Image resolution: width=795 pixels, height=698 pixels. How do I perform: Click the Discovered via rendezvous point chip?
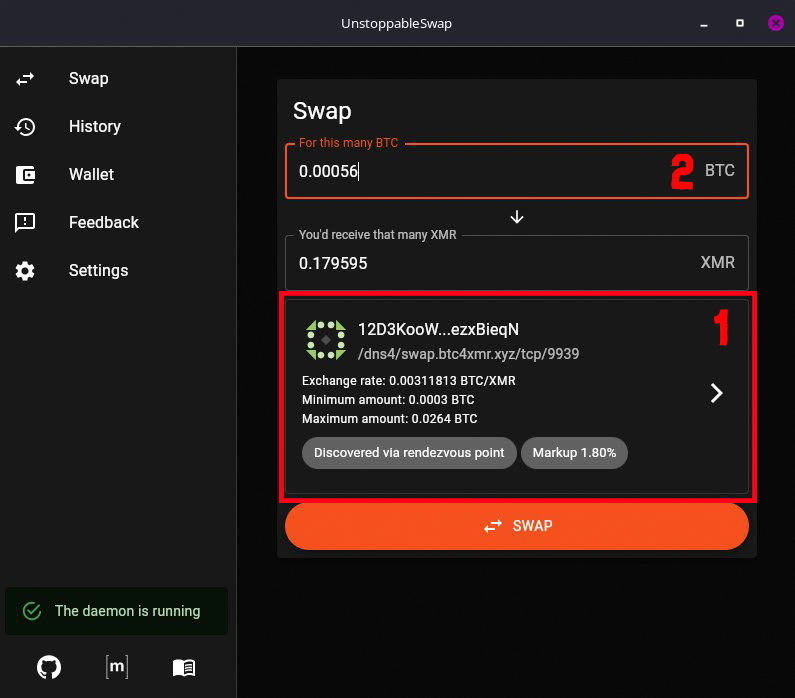[409, 453]
